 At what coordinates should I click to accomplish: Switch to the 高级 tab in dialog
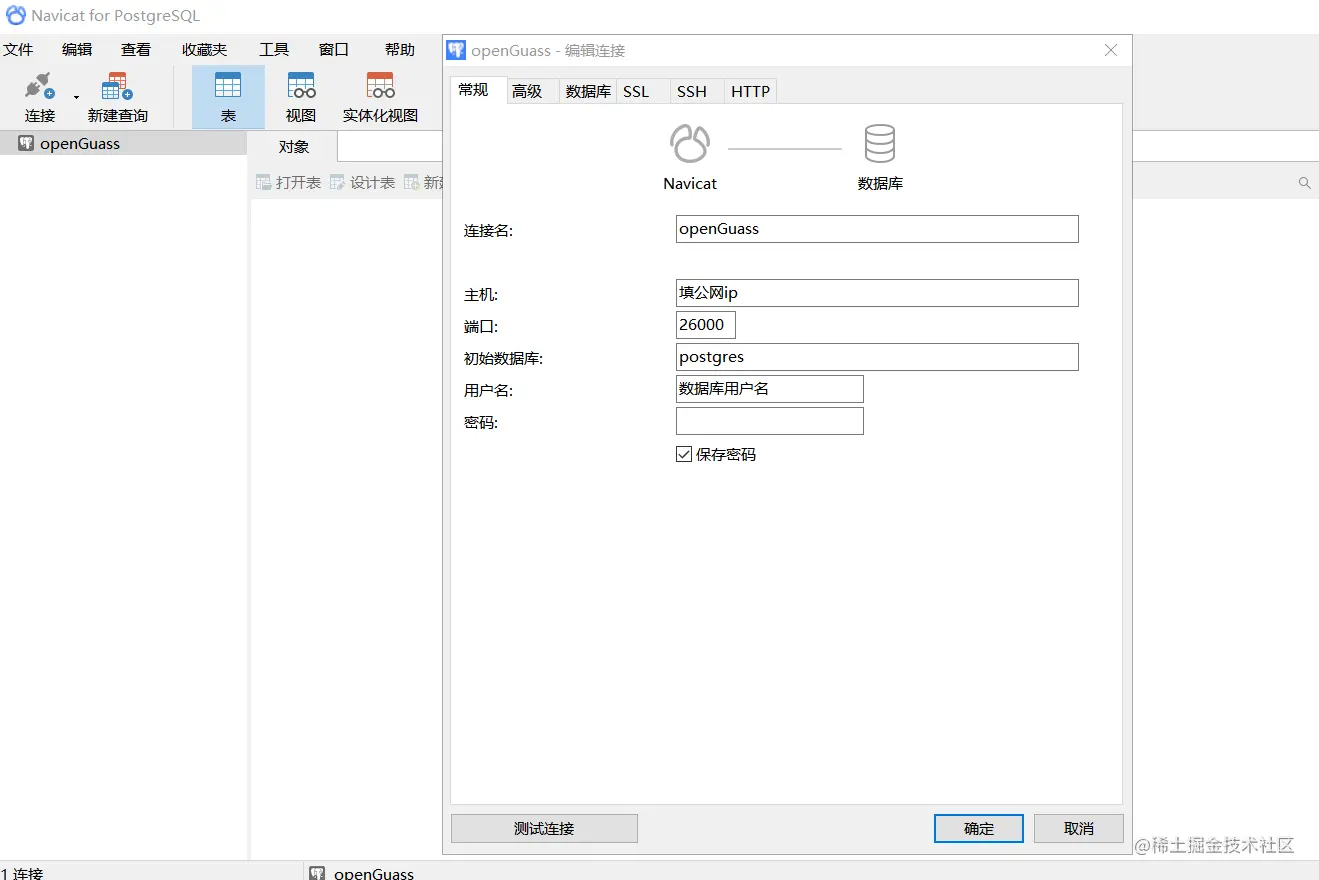(x=532, y=91)
